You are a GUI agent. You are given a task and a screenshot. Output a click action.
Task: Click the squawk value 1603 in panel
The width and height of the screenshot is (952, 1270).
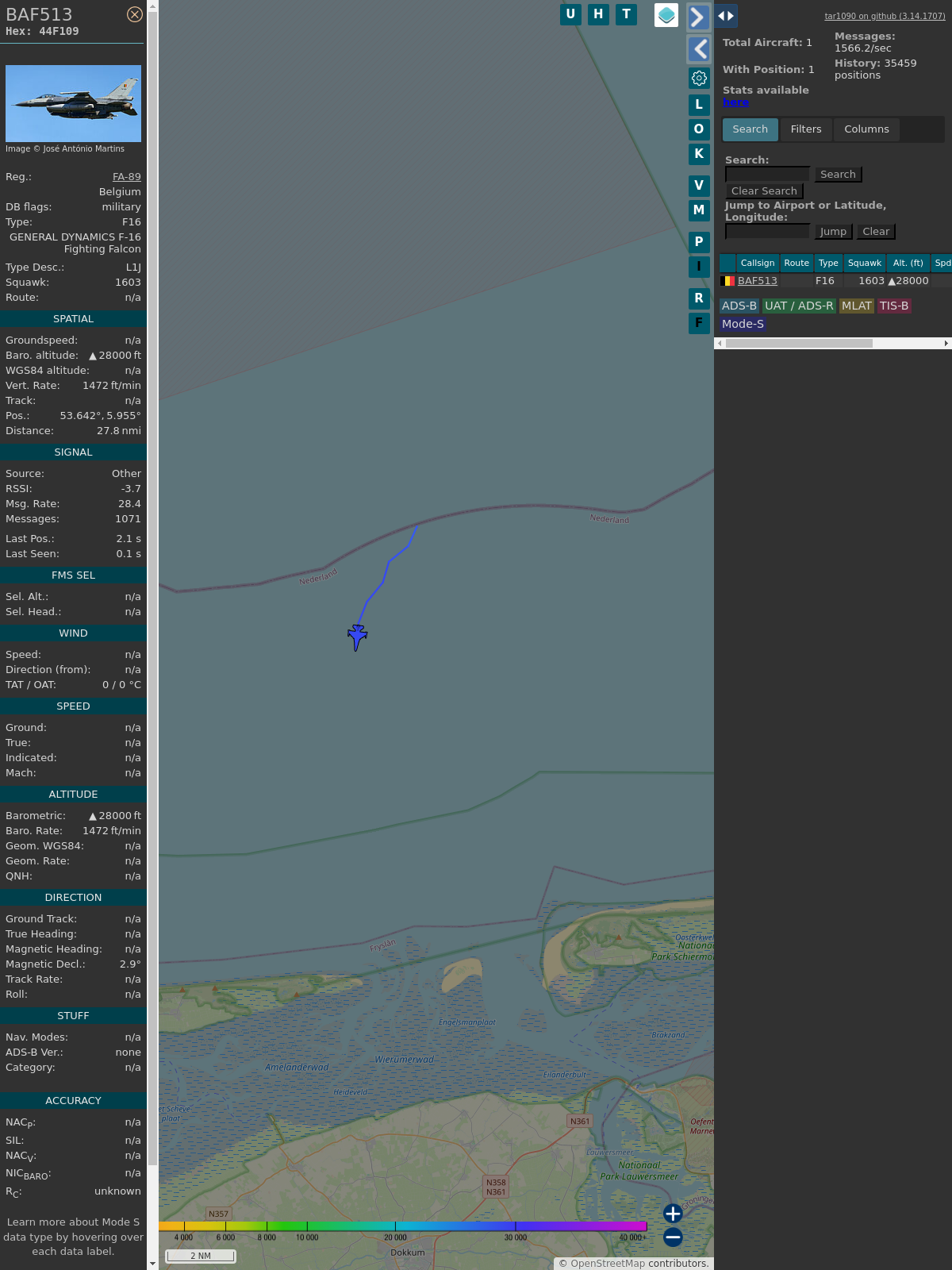tap(128, 283)
